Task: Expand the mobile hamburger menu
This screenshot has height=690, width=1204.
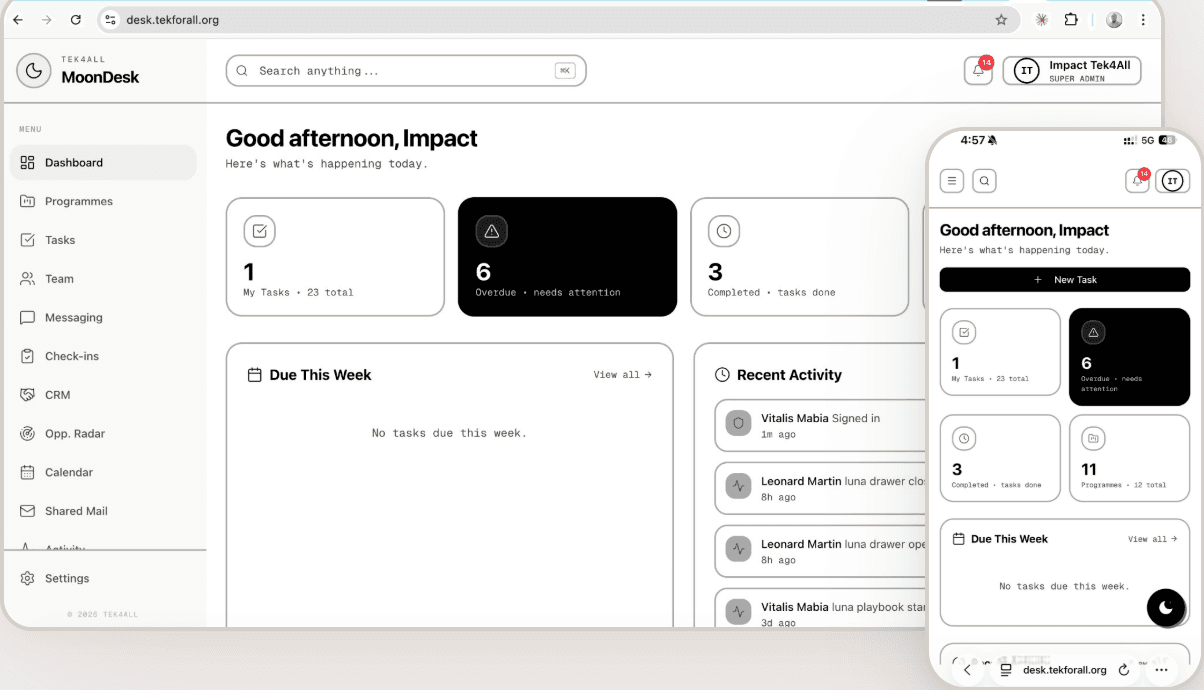Action: tap(951, 181)
